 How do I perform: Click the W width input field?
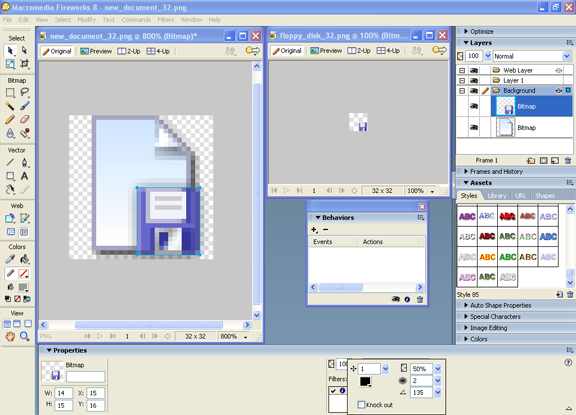pyautogui.click(x=63, y=393)
